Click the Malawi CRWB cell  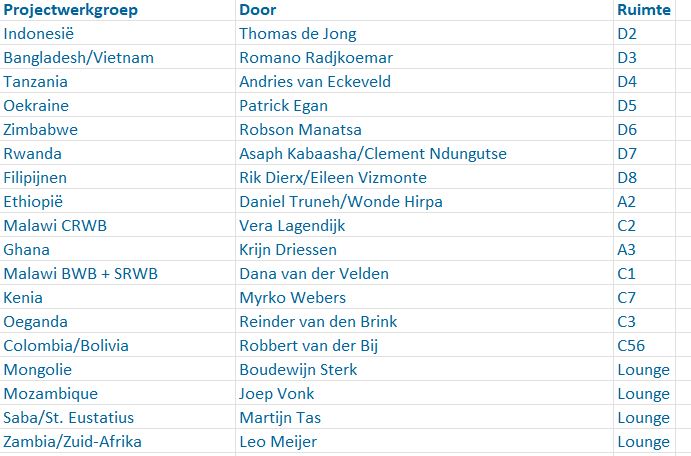pyautogui.click(x=56, y=226)
